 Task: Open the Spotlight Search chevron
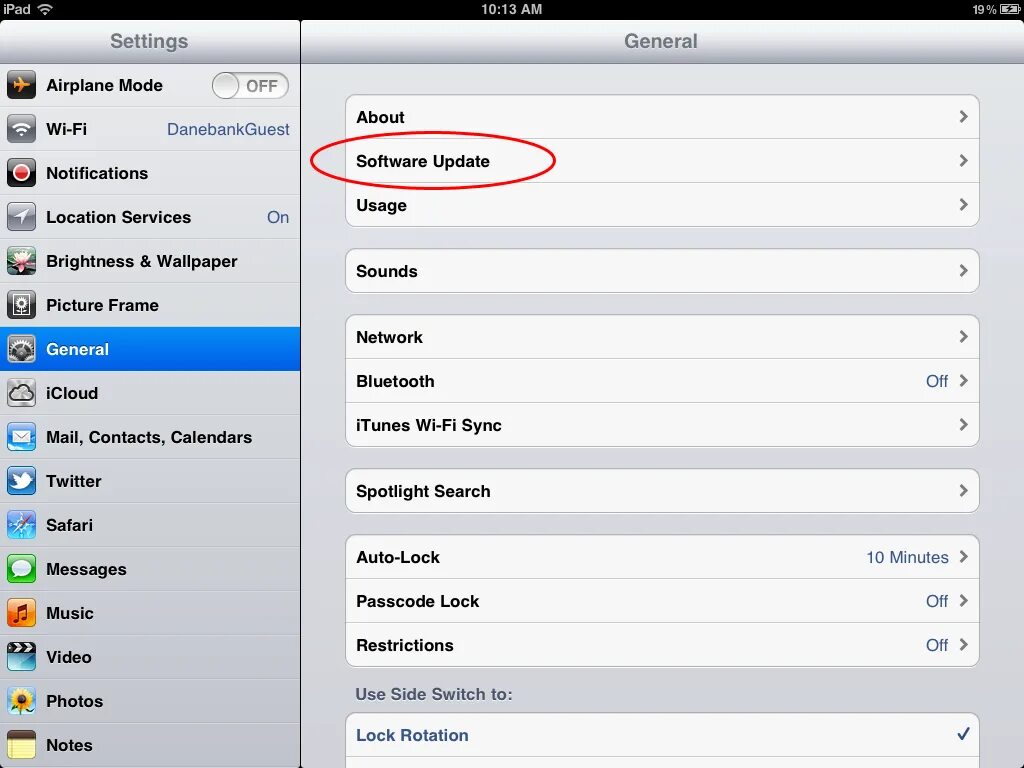pos(963,490)
